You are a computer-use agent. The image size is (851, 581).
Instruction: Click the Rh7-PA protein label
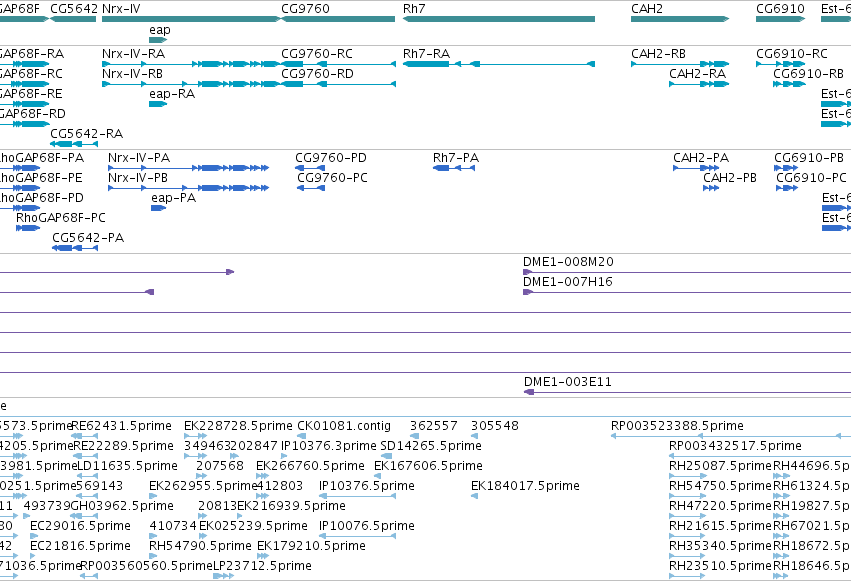456,158
